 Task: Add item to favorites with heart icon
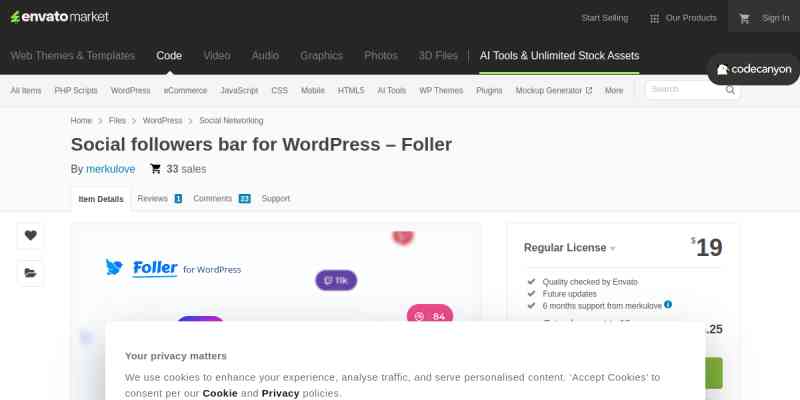[x=30, y=236]
